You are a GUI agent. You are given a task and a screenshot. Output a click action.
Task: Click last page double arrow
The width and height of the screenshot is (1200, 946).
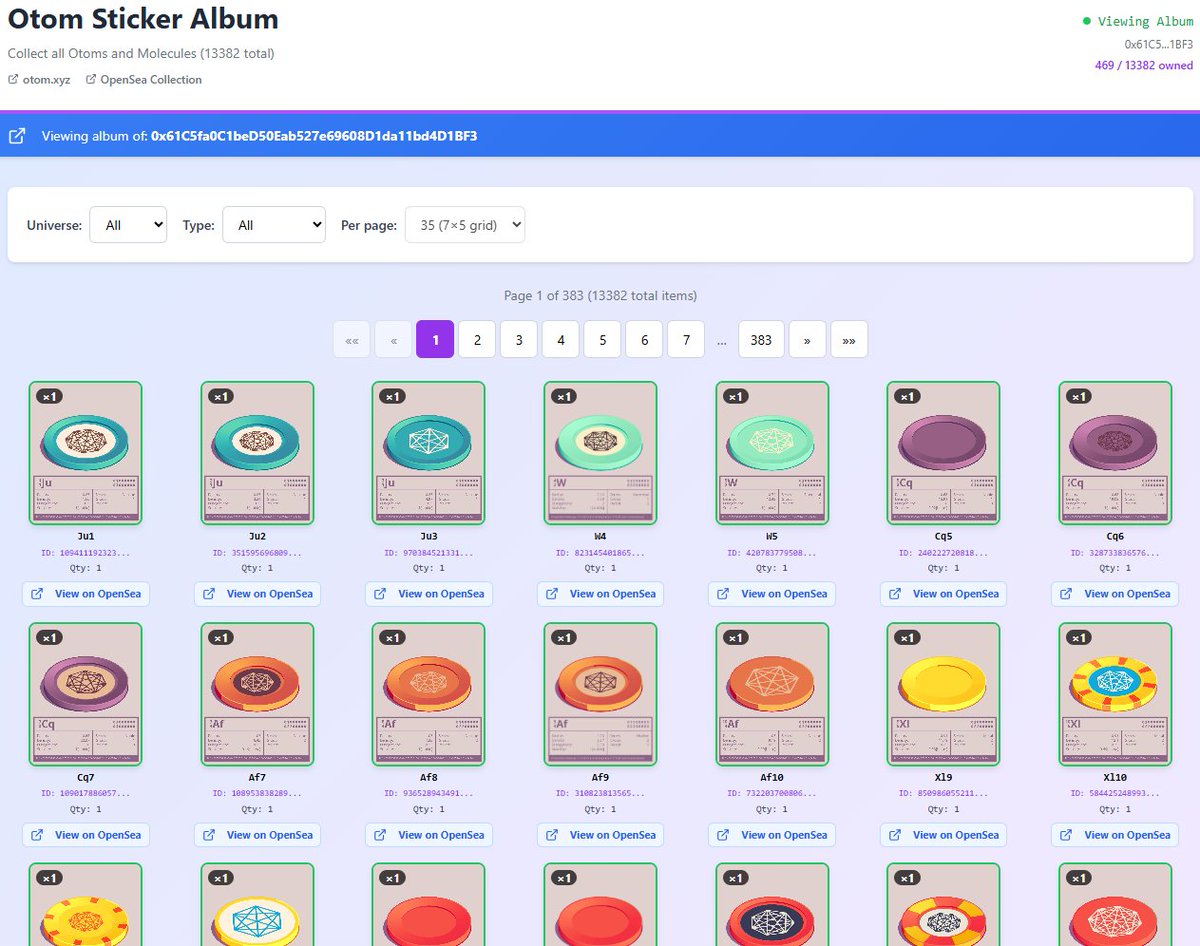tap(849, 339)
